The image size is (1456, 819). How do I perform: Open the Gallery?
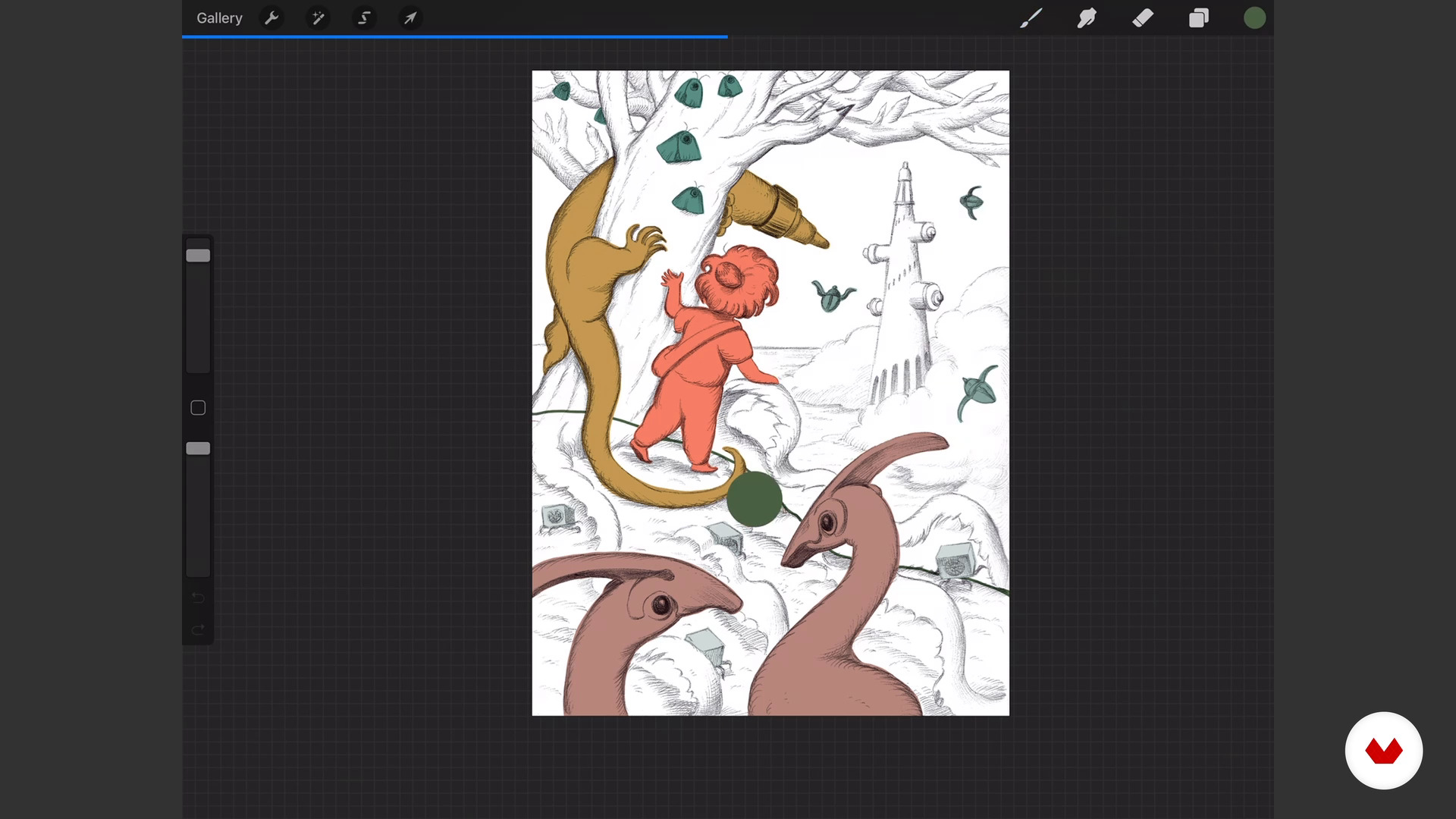coord(219,18)
